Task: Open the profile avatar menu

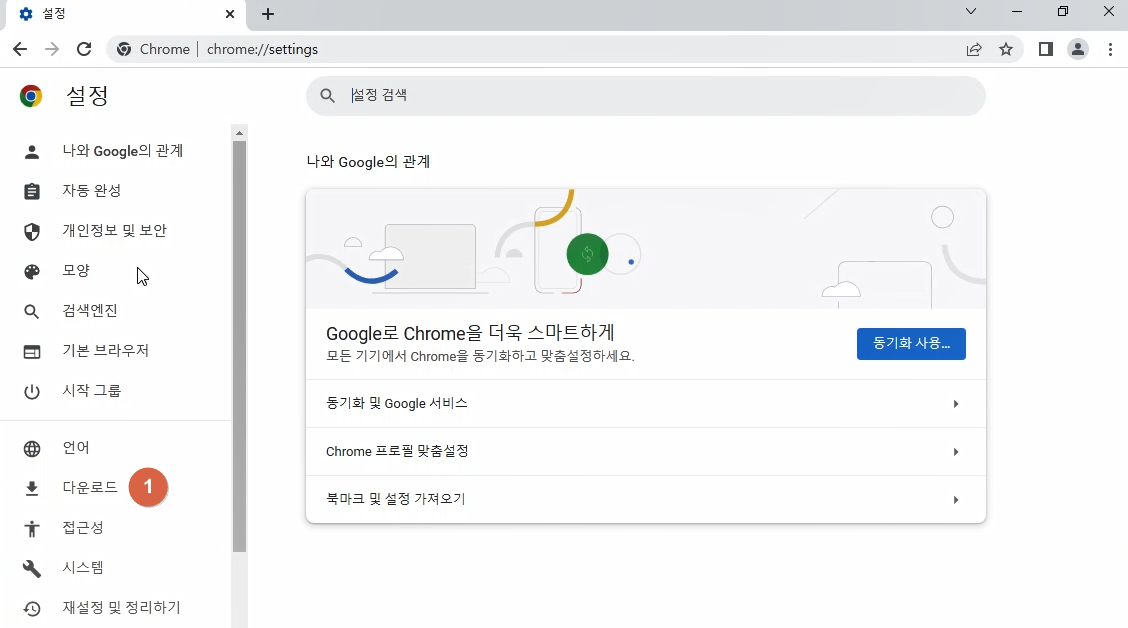Action: [1078, 49]
